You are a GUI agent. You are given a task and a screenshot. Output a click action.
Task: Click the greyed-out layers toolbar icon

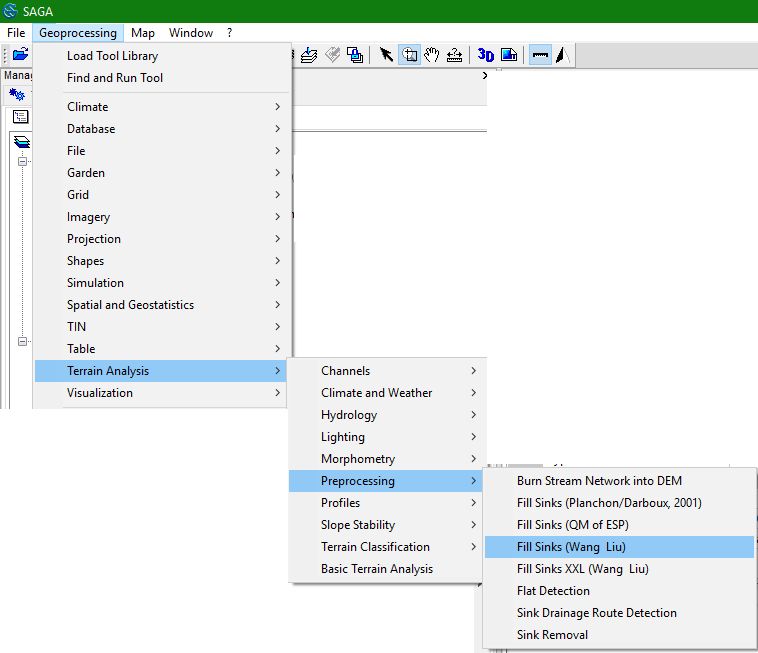(x=333, y=55)
